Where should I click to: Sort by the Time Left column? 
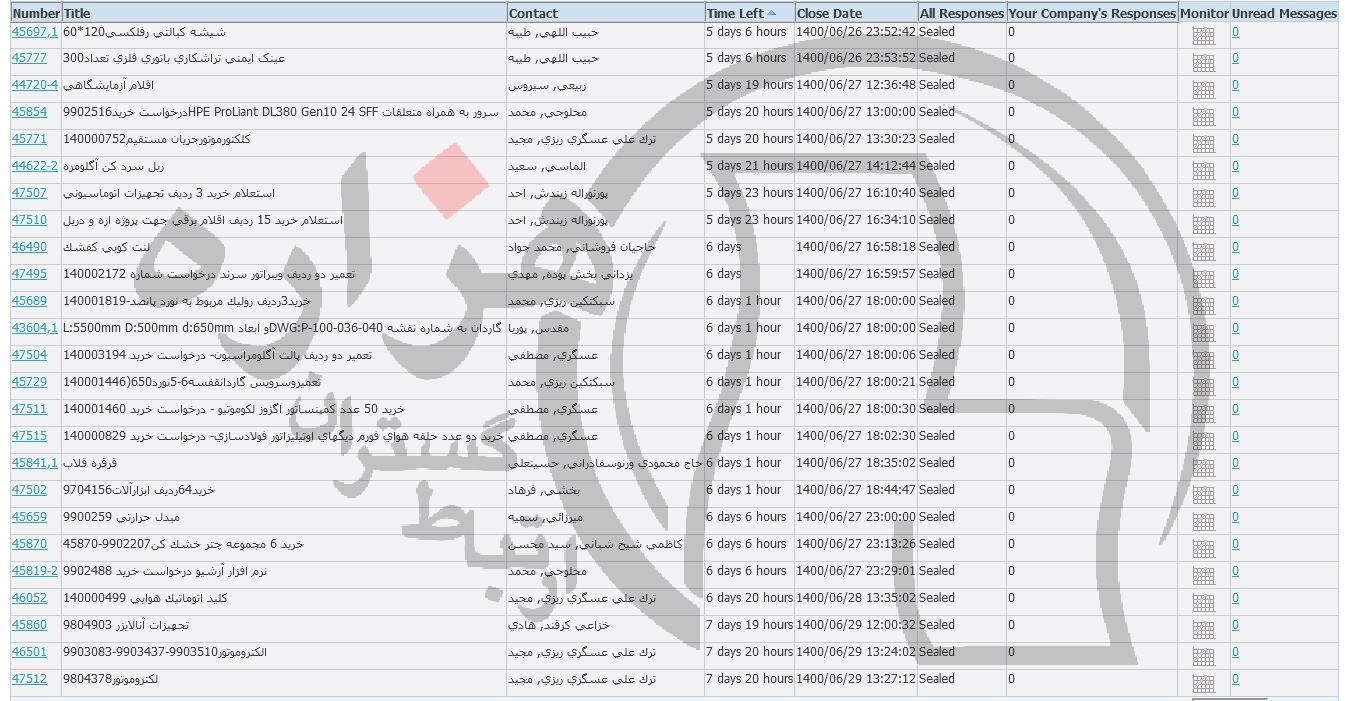tap(734, 13)
